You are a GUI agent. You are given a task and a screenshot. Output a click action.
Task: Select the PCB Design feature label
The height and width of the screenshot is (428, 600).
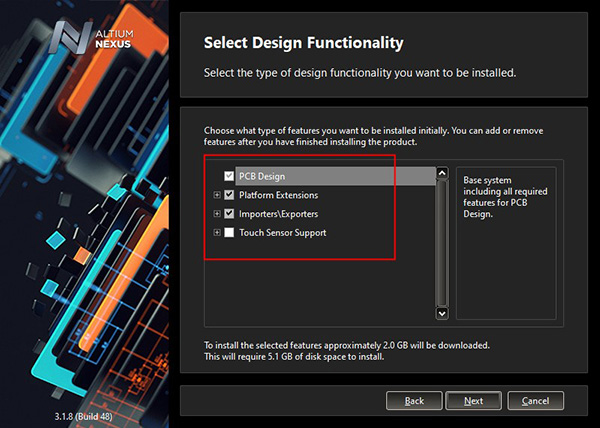coord(262,177)
